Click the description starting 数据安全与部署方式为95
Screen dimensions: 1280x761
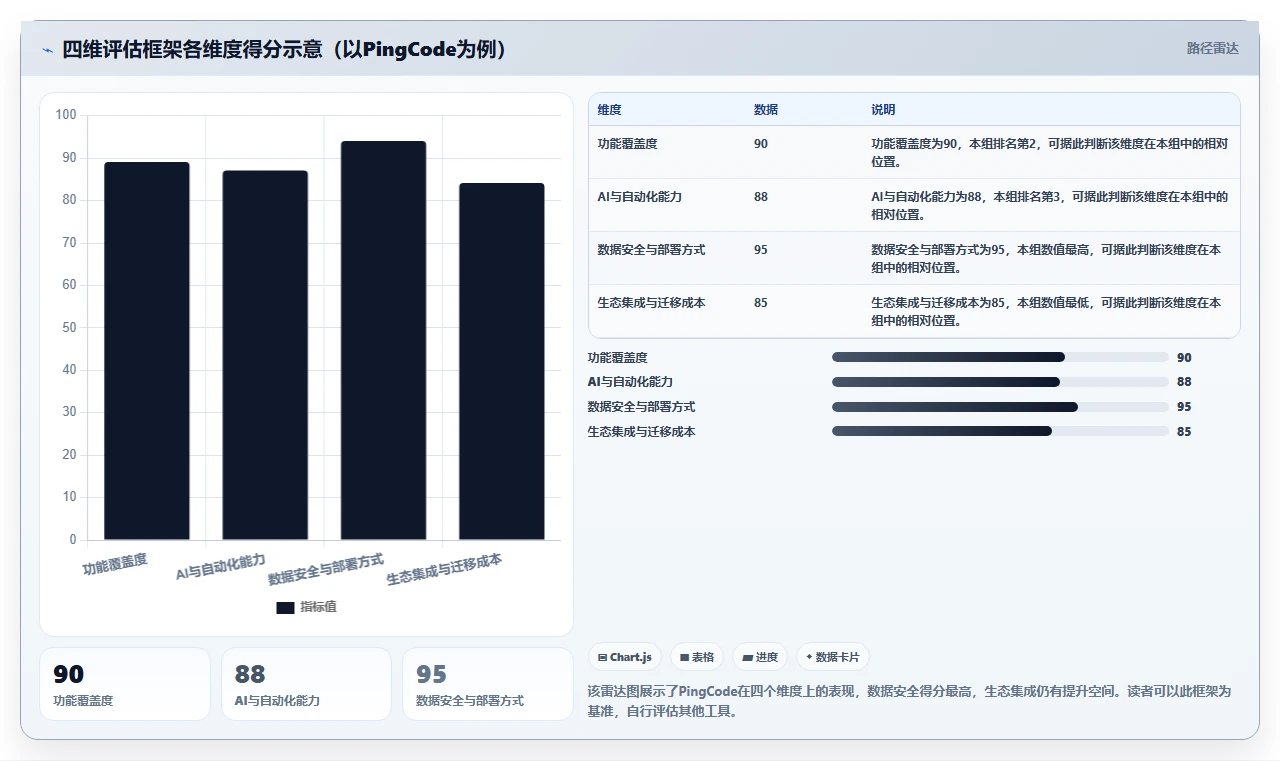pos(1046,259)
